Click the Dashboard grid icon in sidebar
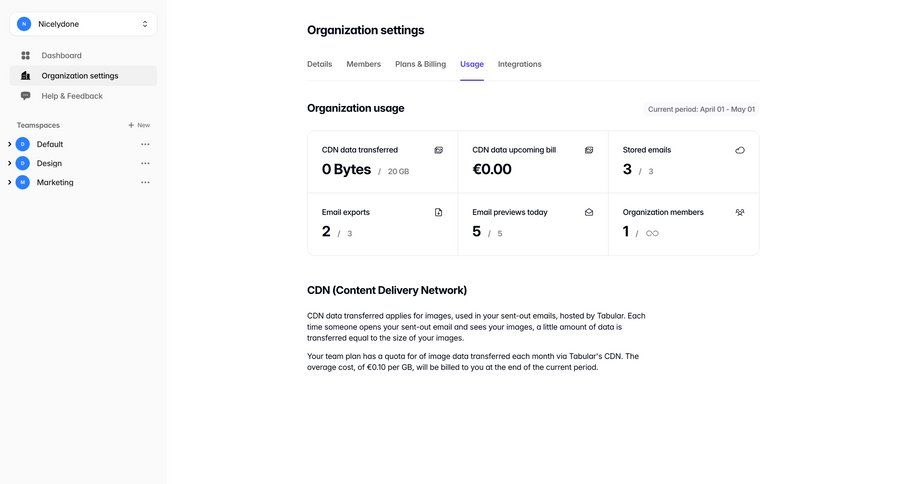Screen dimensions: 900x484 pyautogui.click(x=26, y=56)
